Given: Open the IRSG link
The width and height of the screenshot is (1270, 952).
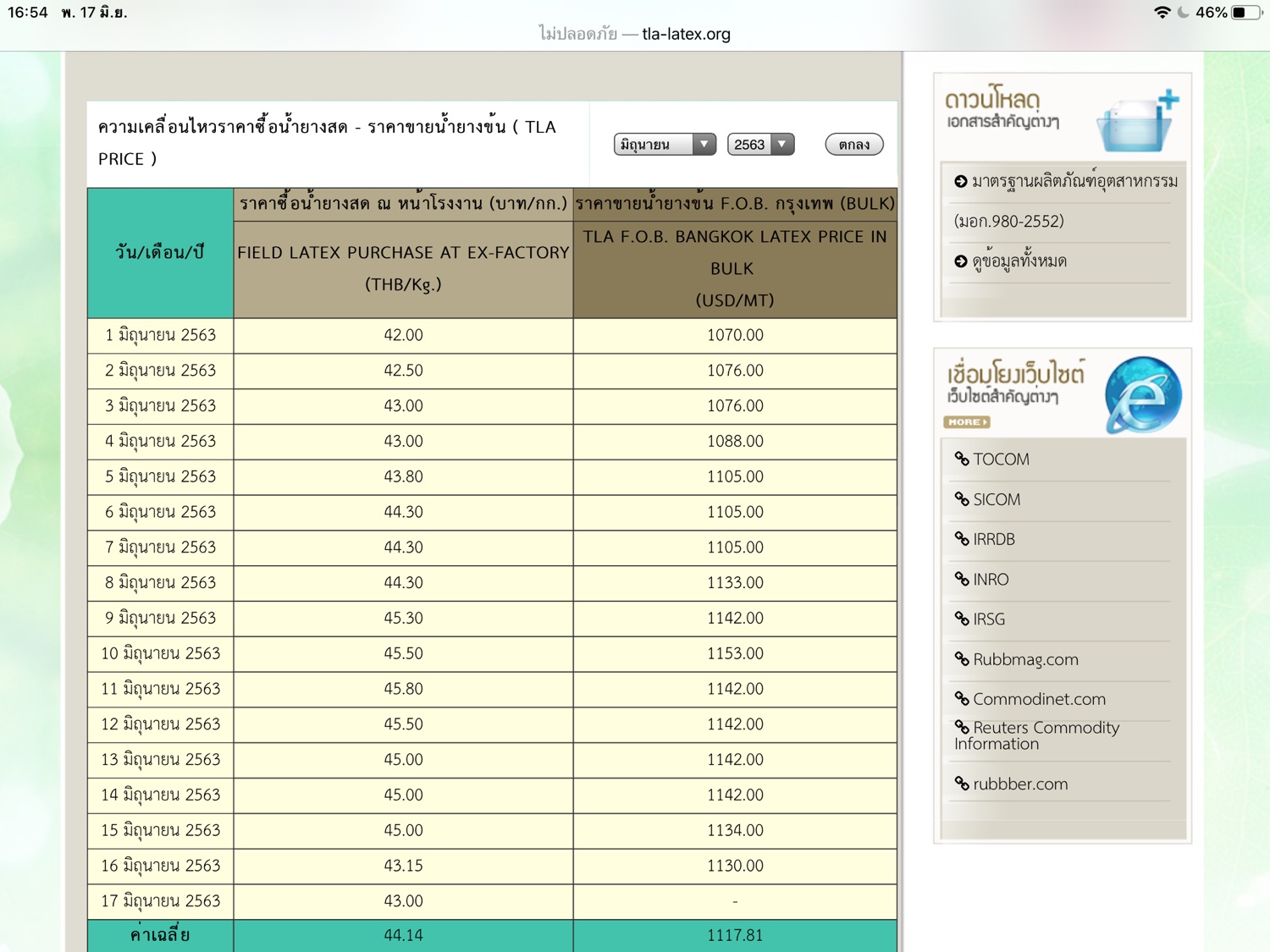Looking at the screenshot, I should 989,619.
